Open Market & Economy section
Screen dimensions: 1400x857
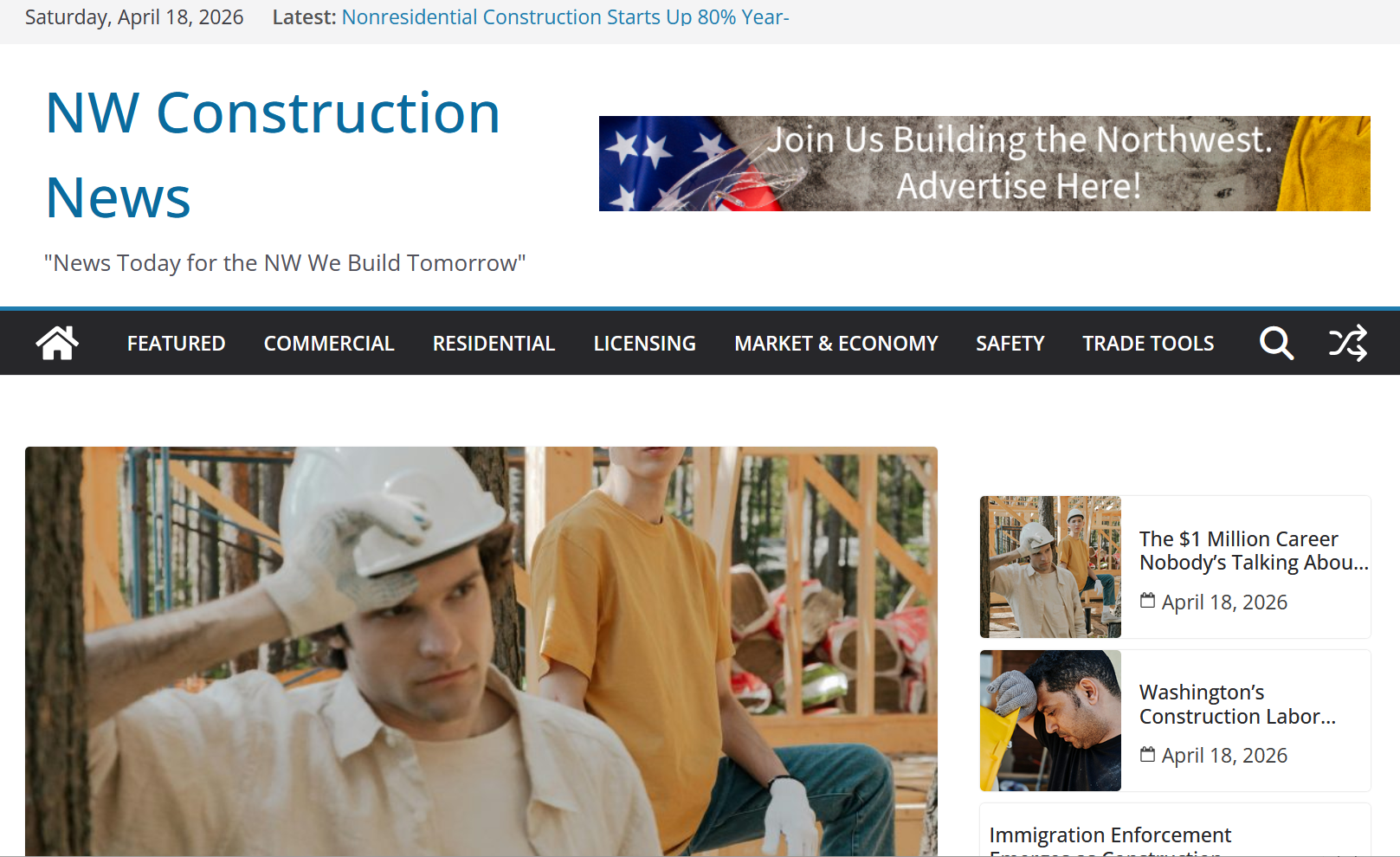[836, 344]
